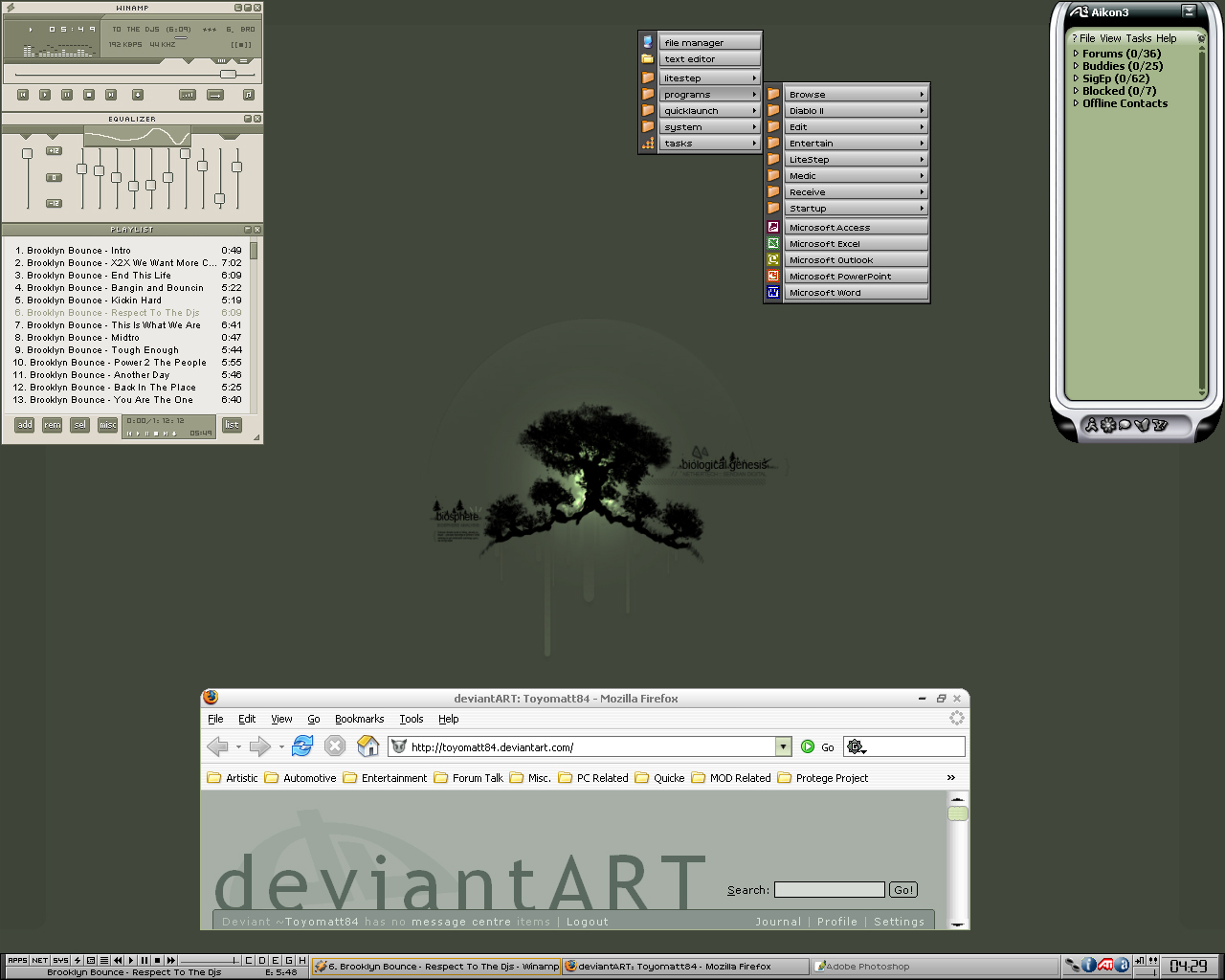Screen dimensions: 1225x980
Task: Pause playback in Winamp main window
Action: tap(67, 95)
